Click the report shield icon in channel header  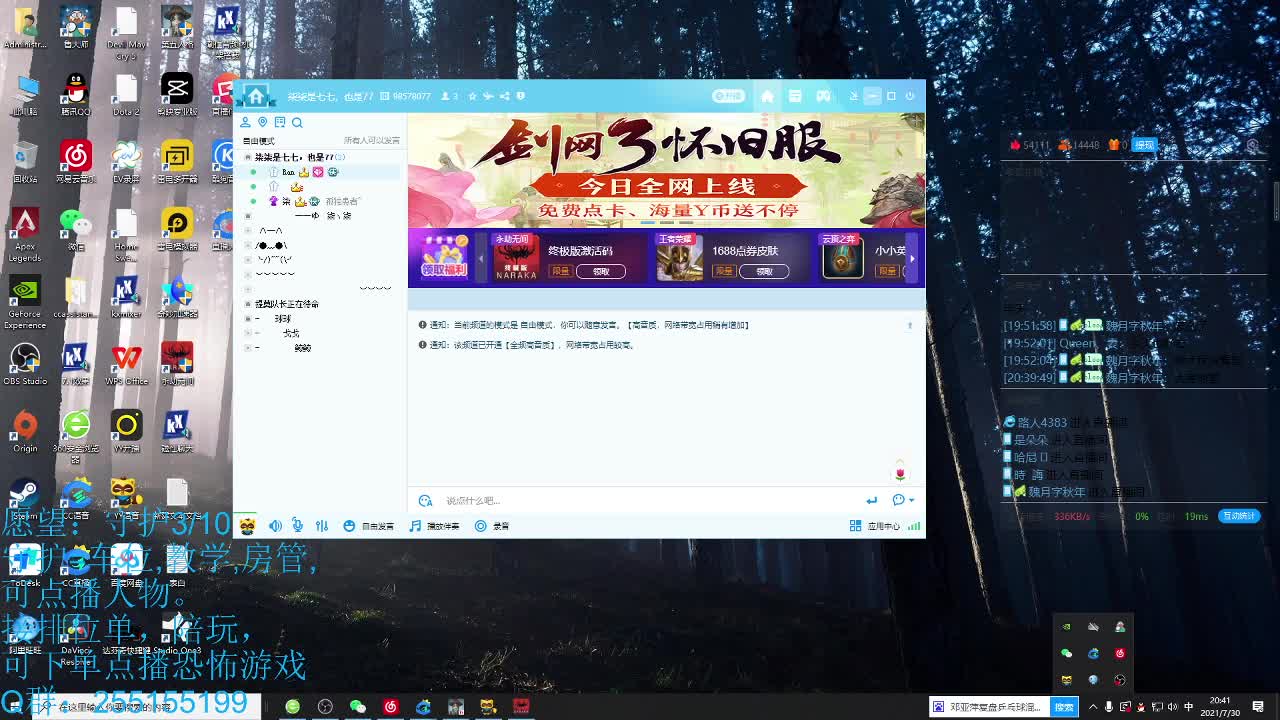[520, 96]
